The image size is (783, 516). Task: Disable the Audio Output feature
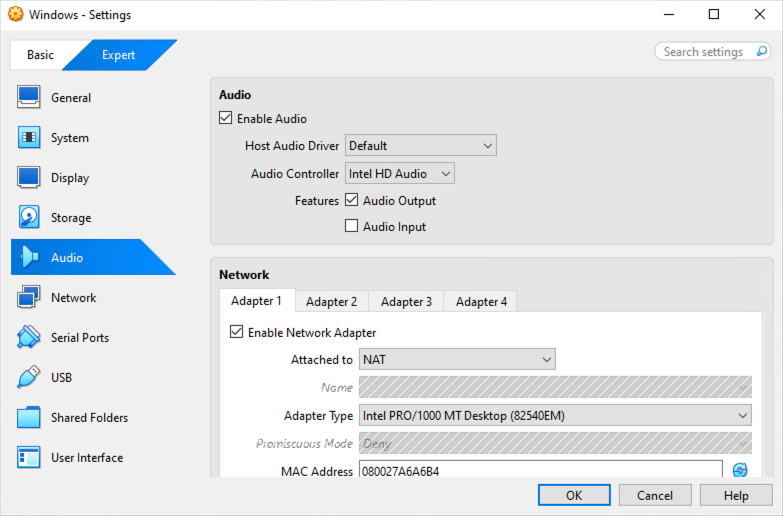click(x=352, y=200)
